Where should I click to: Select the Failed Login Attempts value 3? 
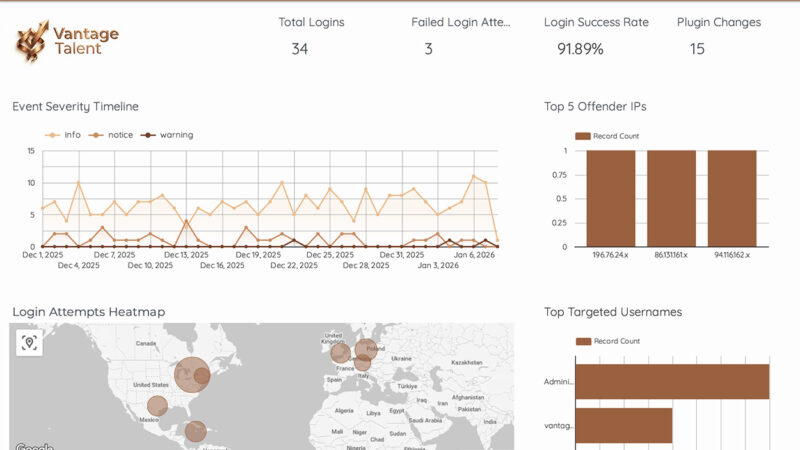pyautogui.click(x=429, y=49)
